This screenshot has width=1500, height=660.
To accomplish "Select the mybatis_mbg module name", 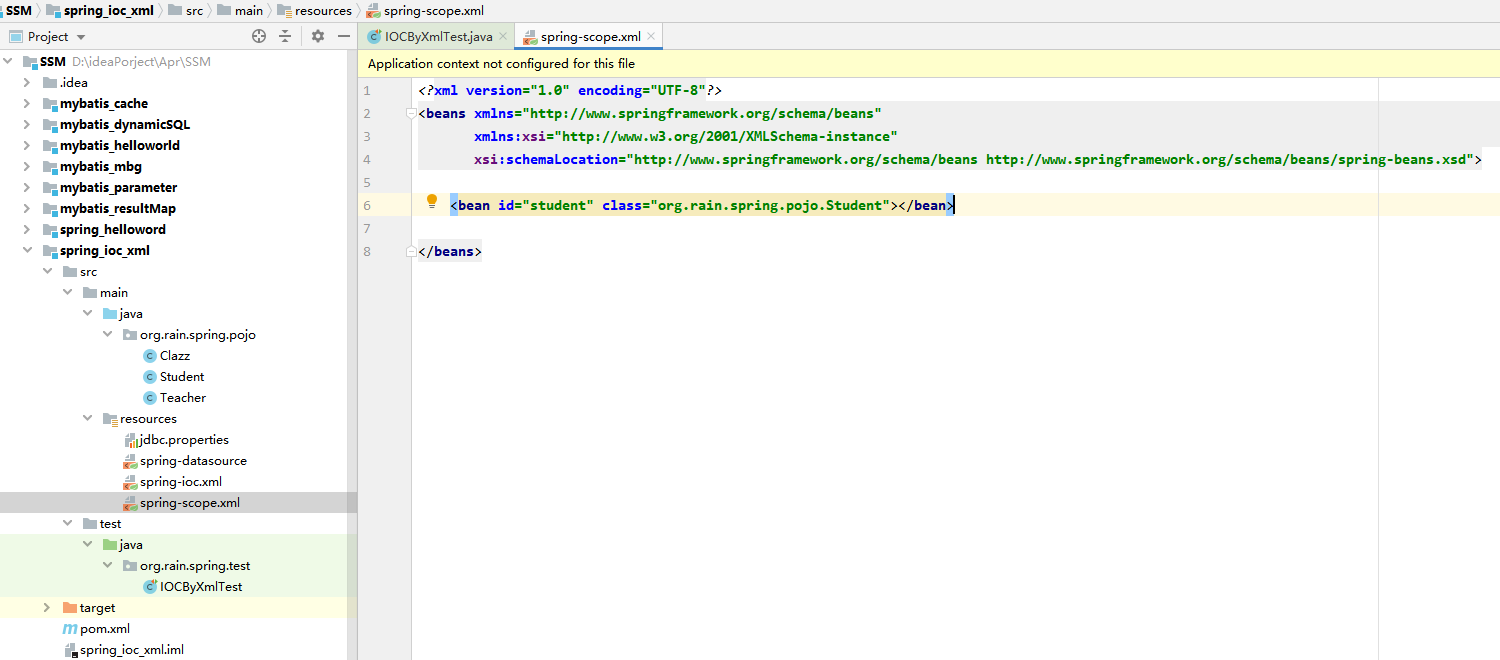I will (101, 167).
